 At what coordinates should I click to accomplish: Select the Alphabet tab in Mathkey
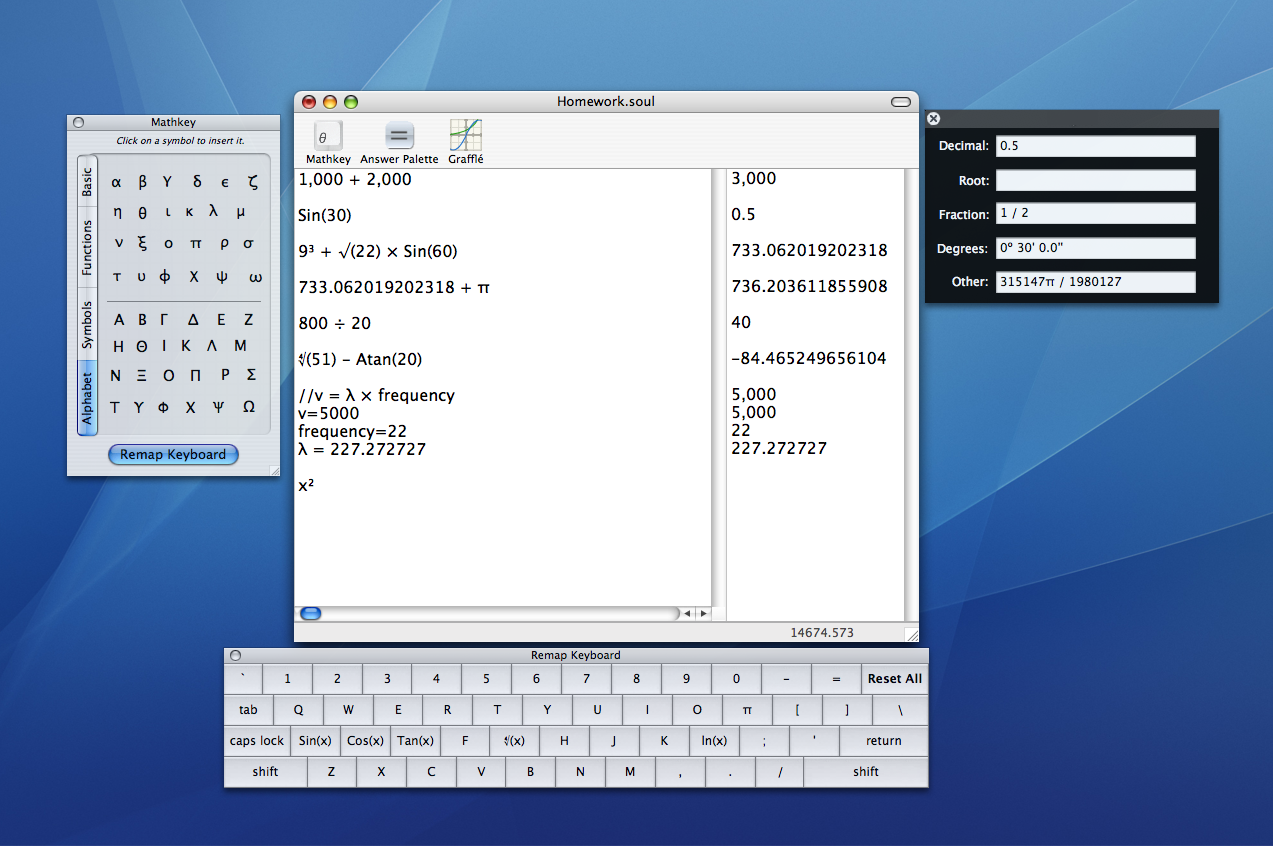coord(87,398)
